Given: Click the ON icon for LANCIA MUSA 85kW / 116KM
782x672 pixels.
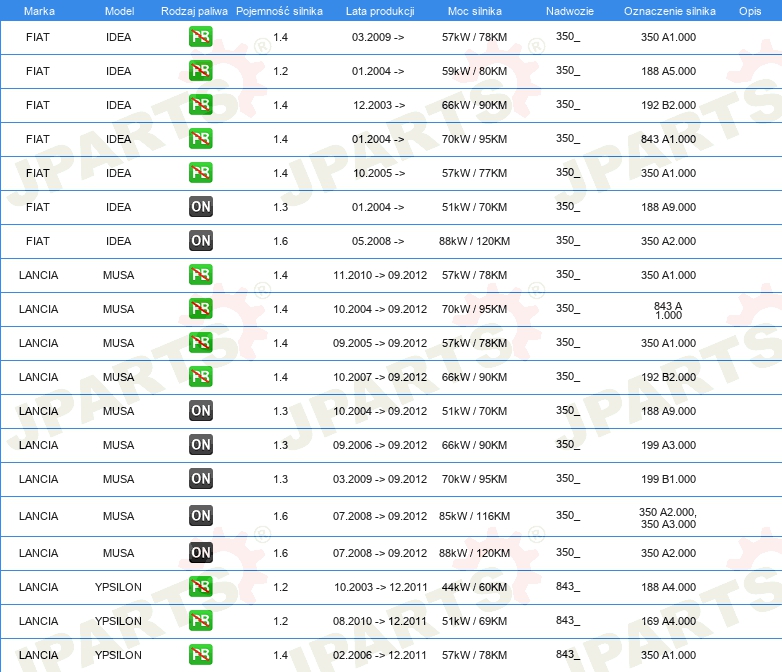Looking at the screenshot, I should 200,516.
